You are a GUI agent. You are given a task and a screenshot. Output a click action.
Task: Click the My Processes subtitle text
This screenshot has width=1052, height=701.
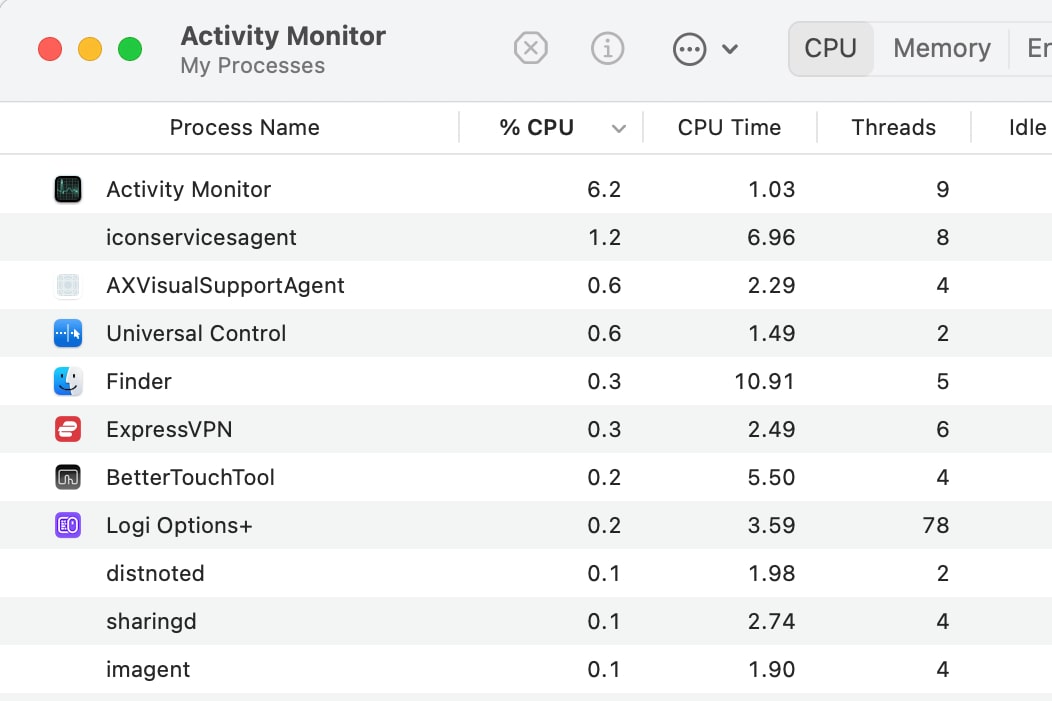point(252,66)
